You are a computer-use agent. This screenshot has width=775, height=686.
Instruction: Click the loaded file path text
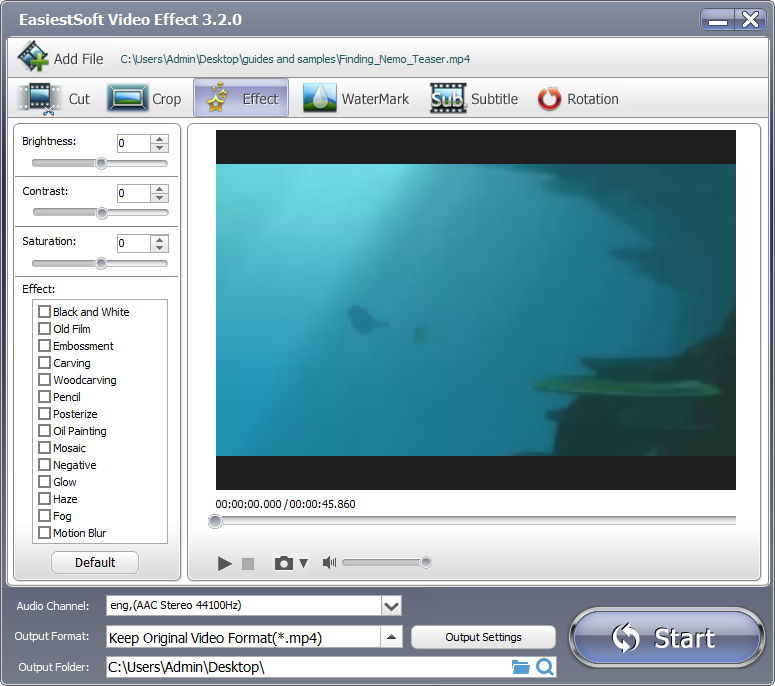[295, 59]
